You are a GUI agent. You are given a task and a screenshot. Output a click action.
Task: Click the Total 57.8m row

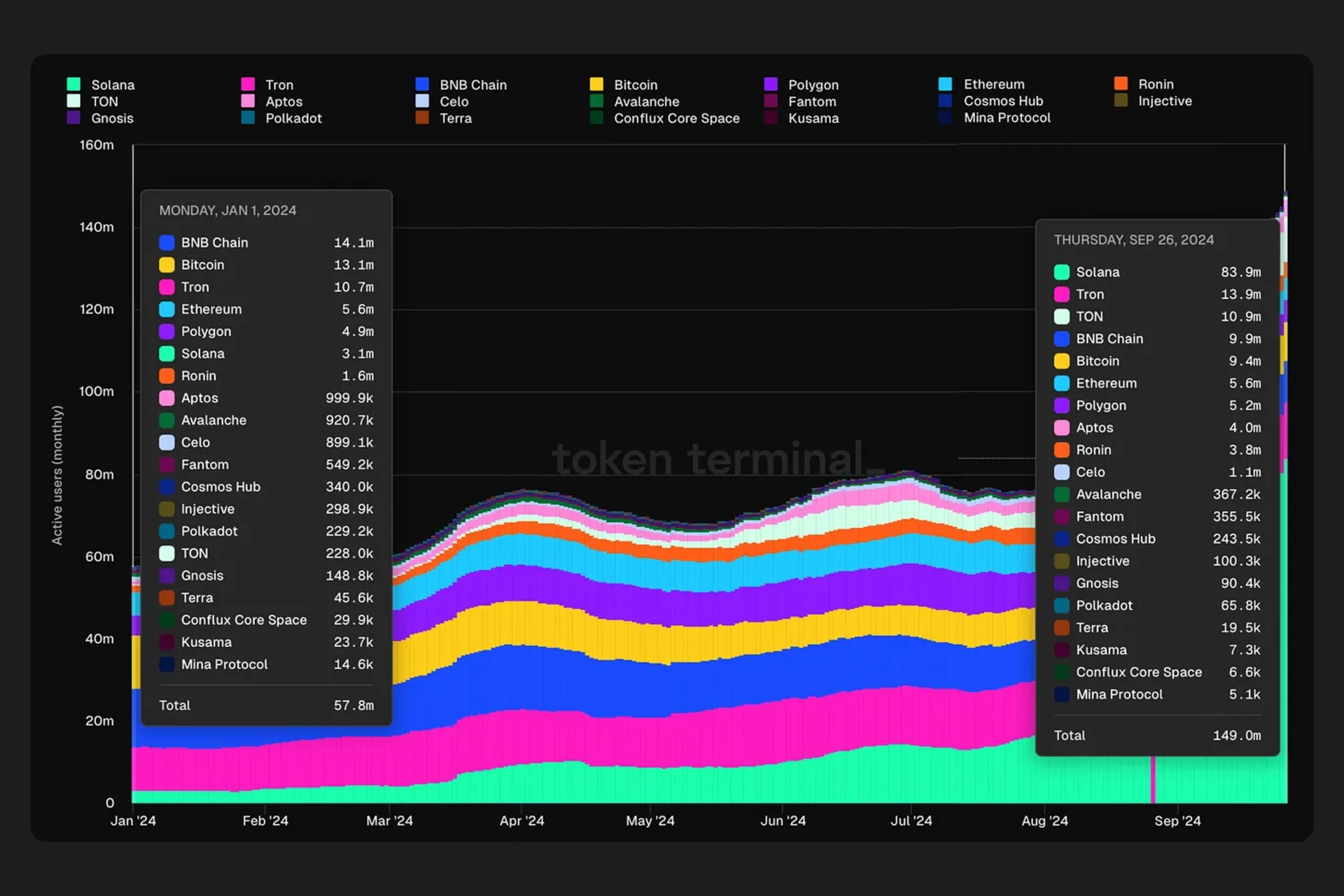(x=267, y=705)
